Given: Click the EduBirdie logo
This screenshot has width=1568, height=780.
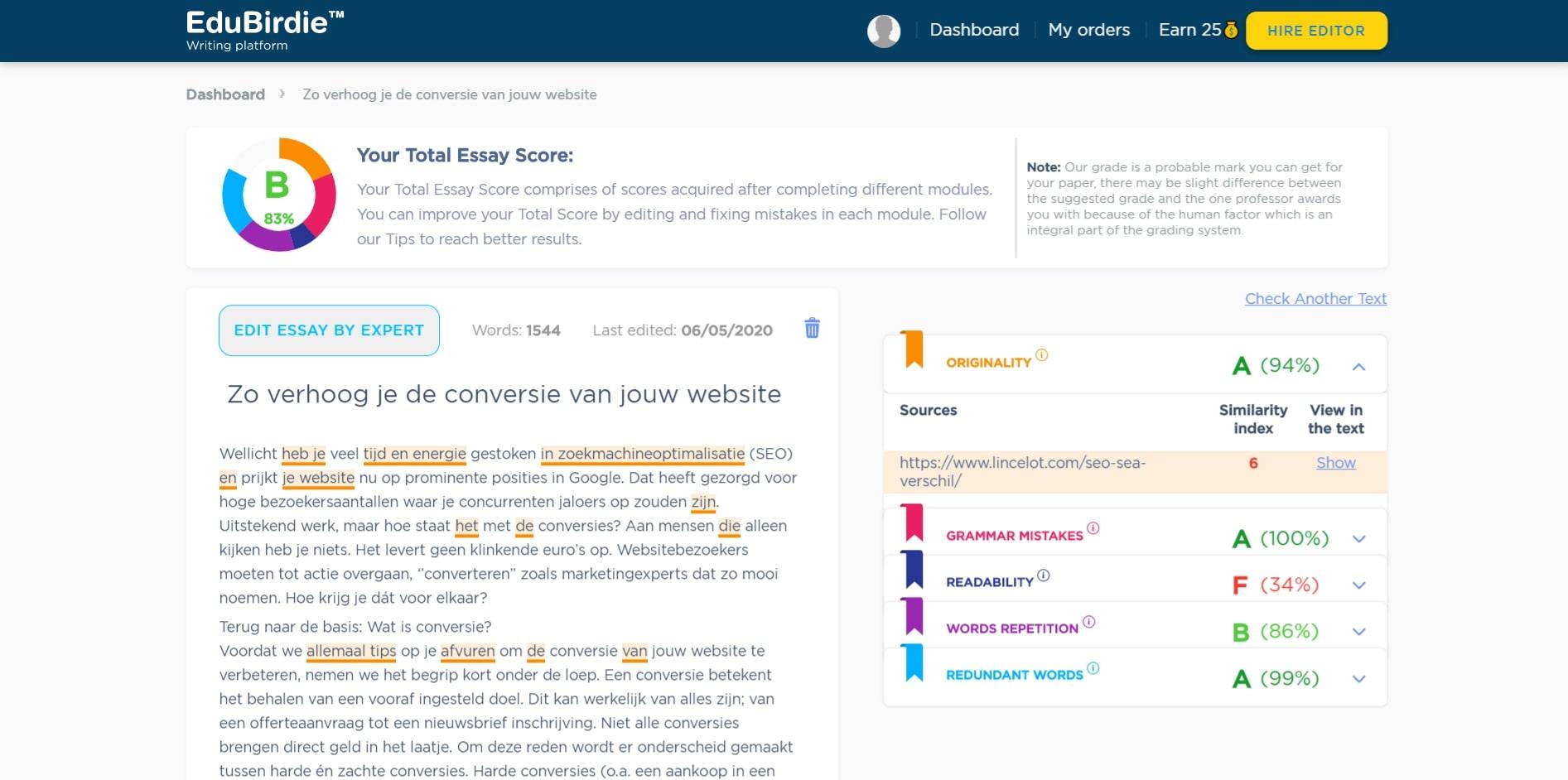Looking at the screenshot, I should 264,31.
